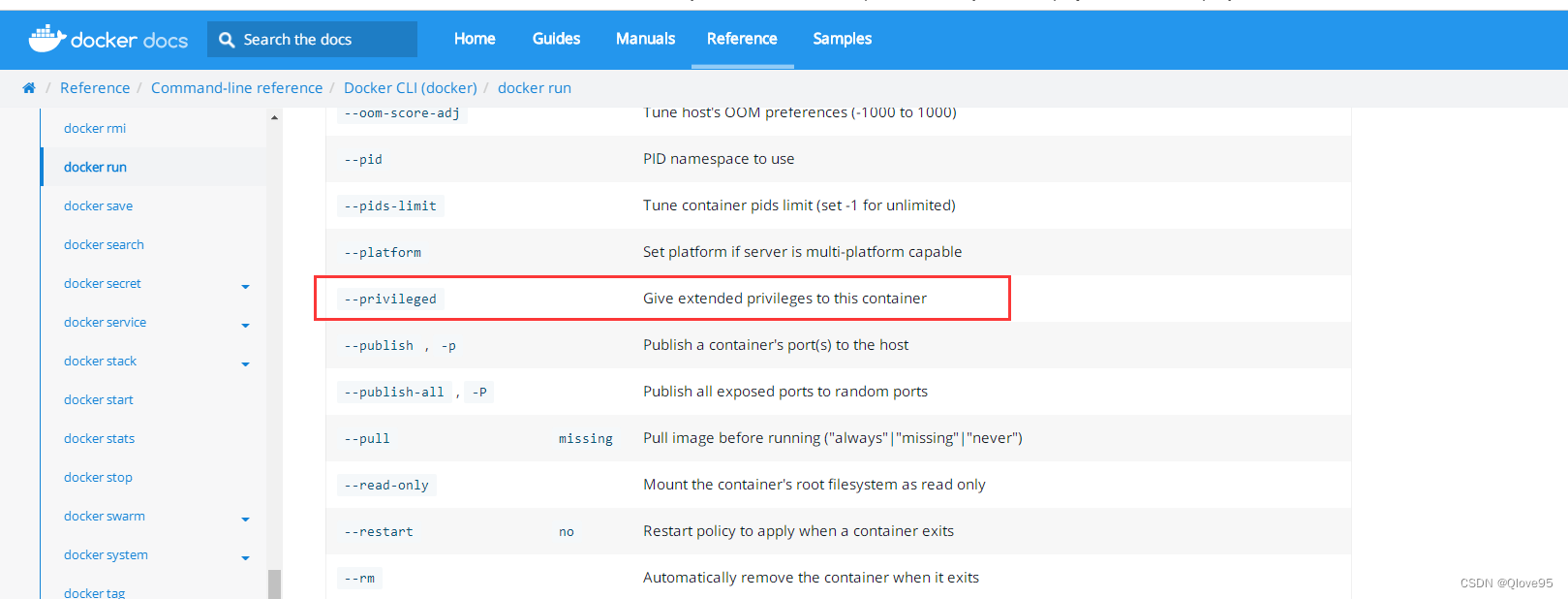Click the --restart option text

[x=379, y=531]
